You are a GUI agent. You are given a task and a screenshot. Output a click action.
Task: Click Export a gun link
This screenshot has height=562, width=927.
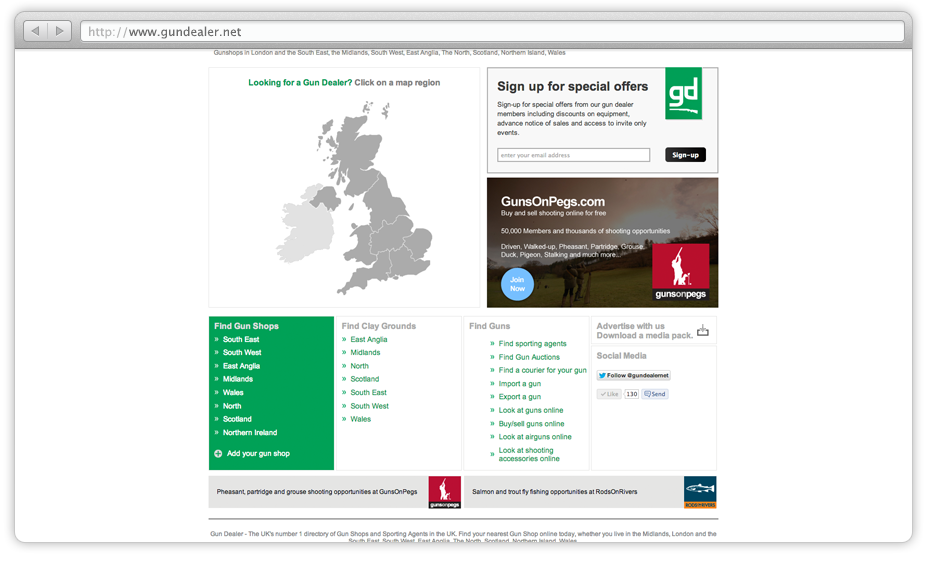coord(520,397)
